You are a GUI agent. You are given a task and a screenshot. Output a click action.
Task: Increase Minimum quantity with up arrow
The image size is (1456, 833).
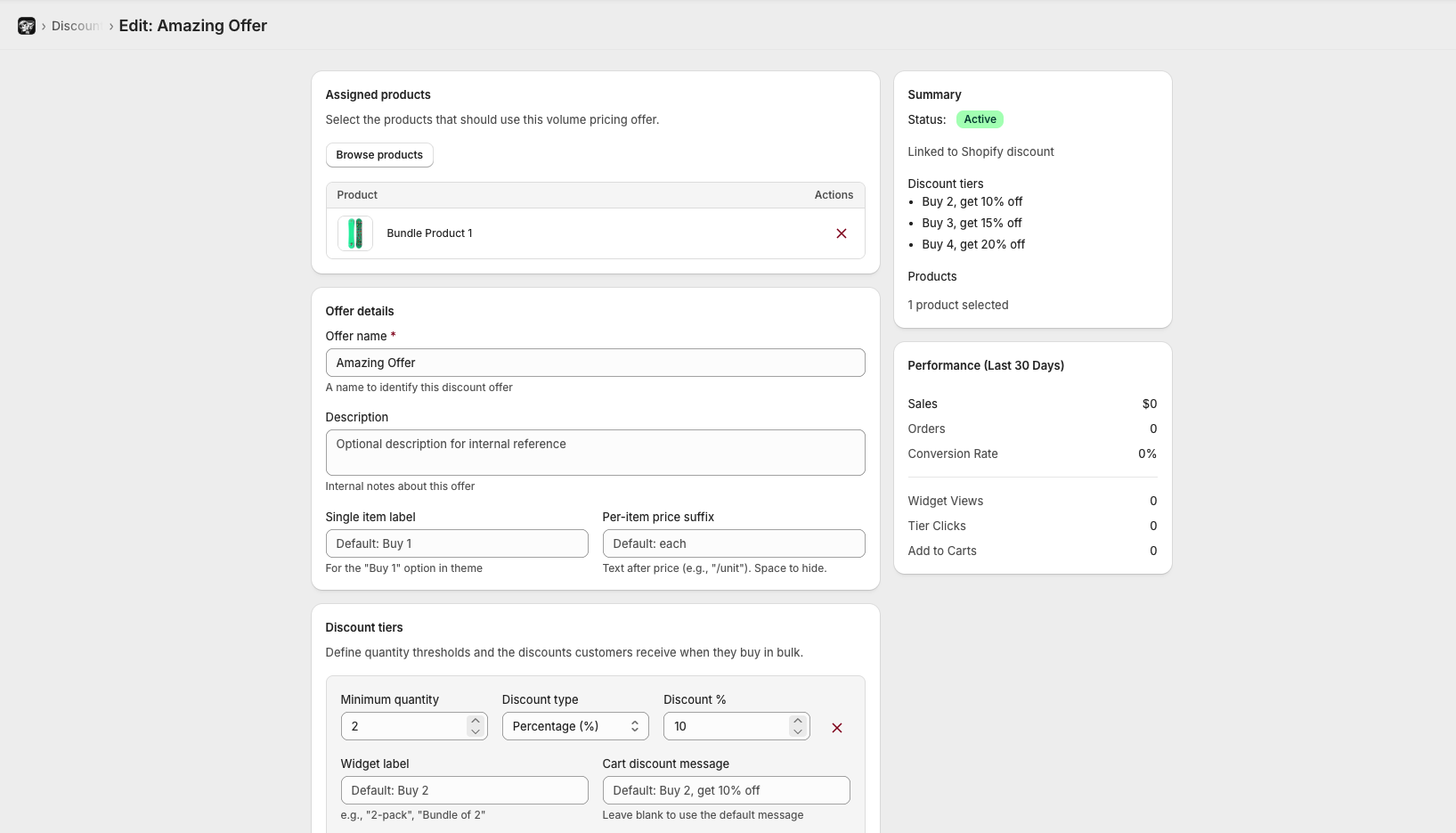click(476, 721)
